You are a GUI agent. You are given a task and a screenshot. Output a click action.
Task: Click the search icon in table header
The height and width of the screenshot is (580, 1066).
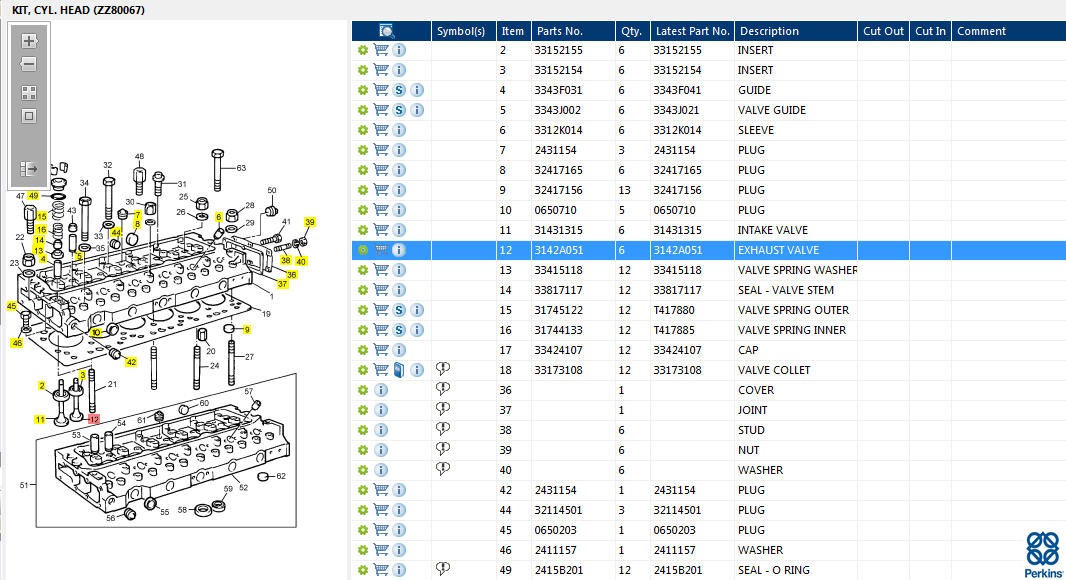pyautogui.click(x=387, y=31)
